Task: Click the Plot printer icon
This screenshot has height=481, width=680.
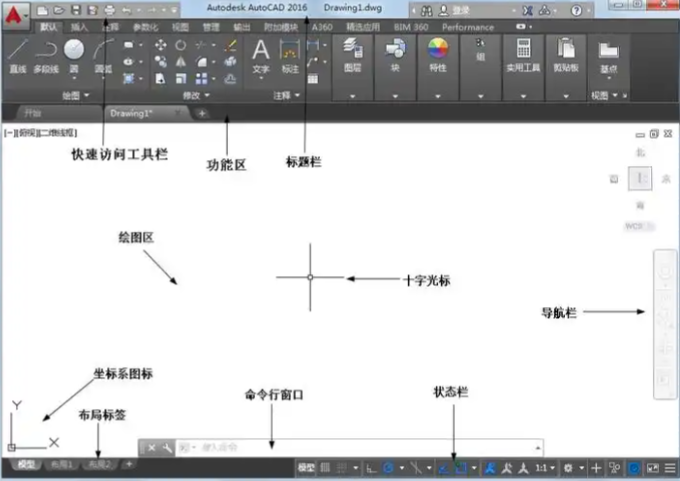Action: pos(110,10)
